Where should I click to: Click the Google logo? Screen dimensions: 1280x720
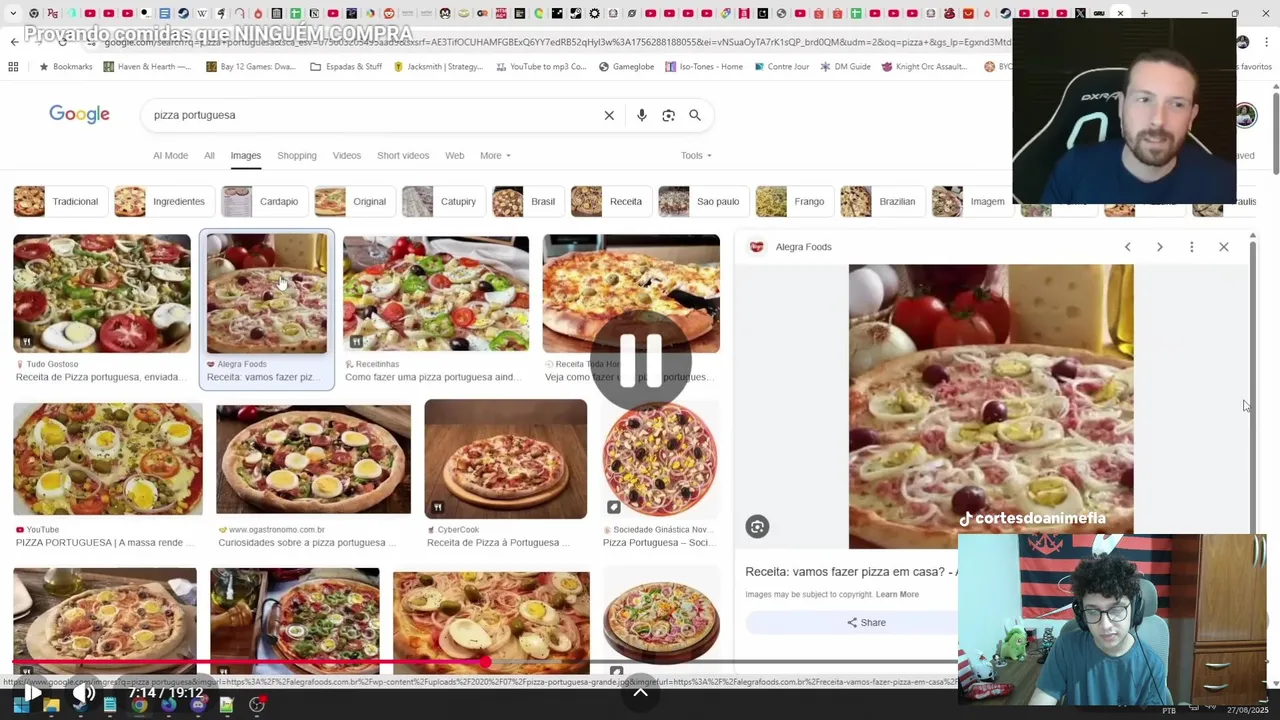pos(79,114)
